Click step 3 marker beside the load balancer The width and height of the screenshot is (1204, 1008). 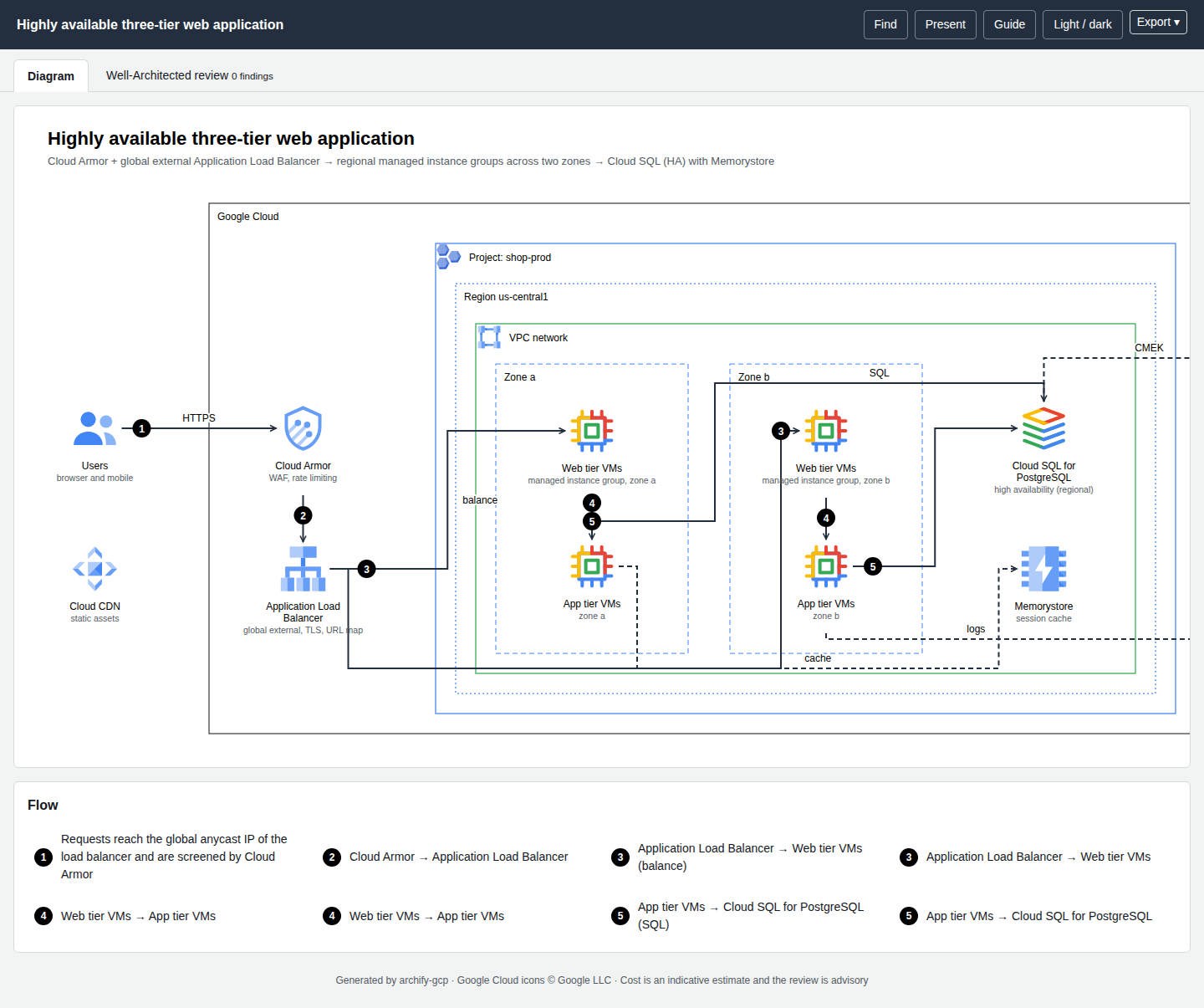coord(366,569)
